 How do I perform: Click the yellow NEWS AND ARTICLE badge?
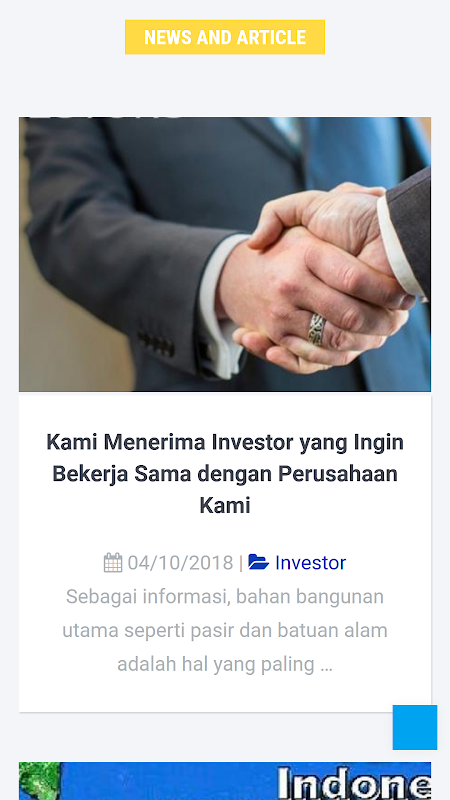[x=225, y=37]
